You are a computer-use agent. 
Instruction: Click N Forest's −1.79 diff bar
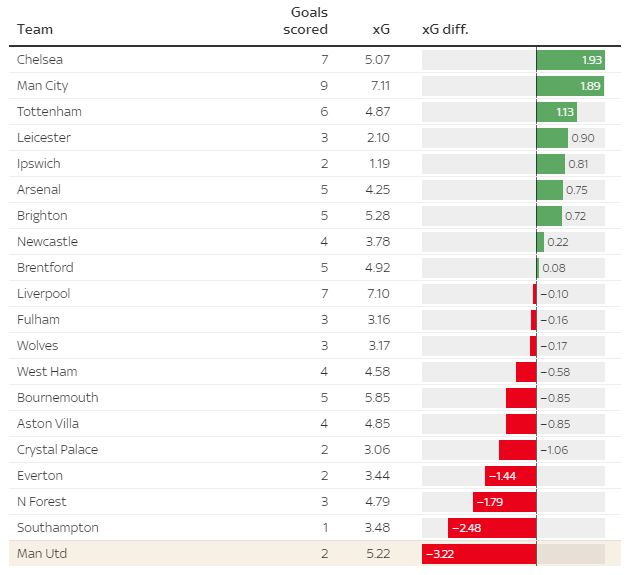[x=505, y=502]
